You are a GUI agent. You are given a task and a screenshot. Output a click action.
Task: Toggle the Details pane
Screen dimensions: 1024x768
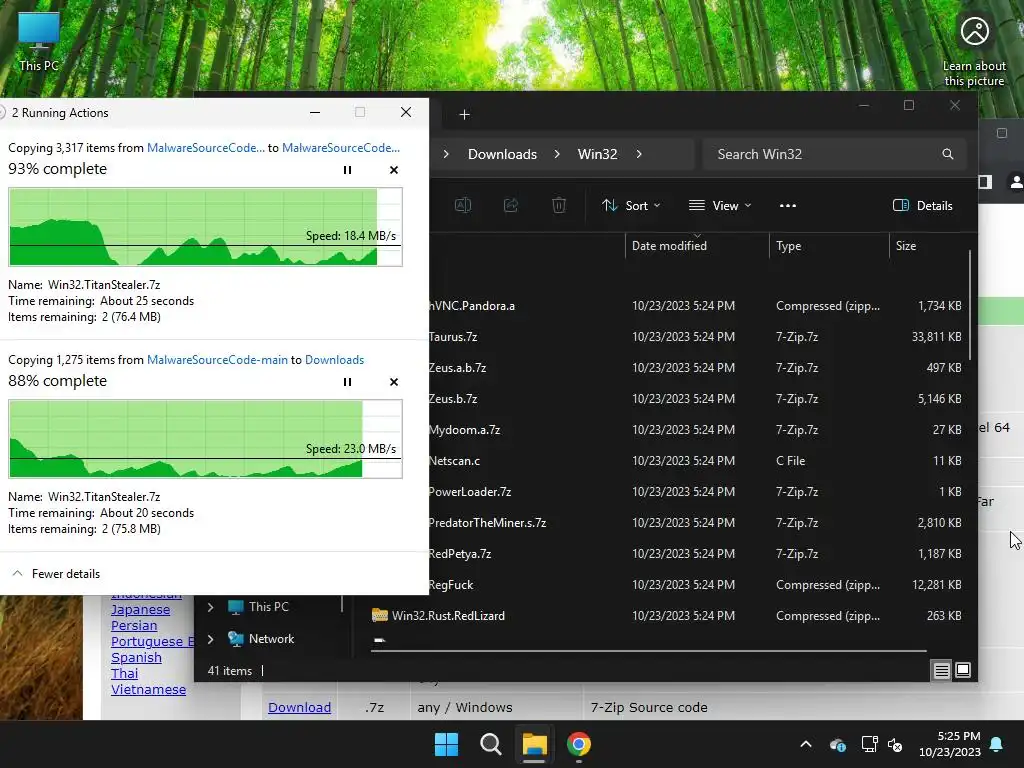point(922,206)
